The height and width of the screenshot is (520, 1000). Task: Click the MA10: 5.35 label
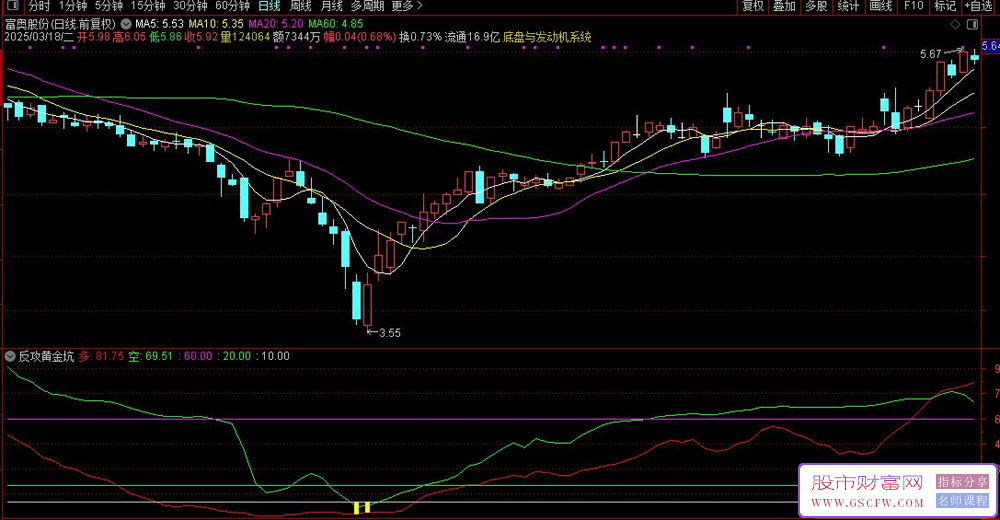[x=216, y=24]
